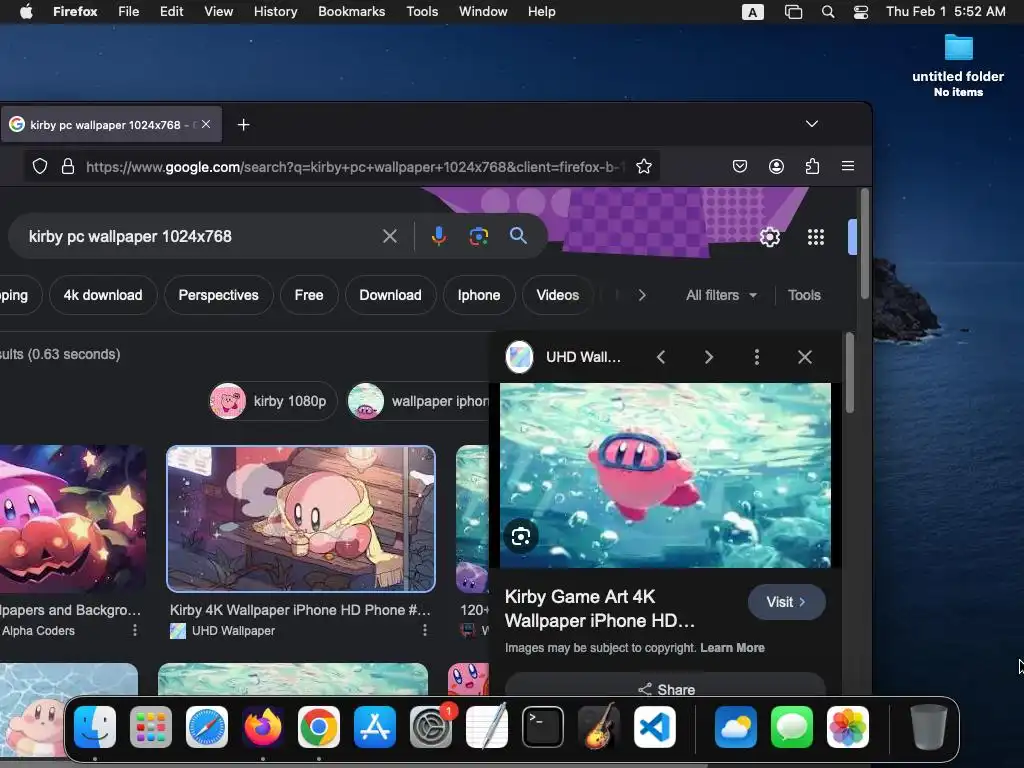This screenshot has width=1024, height=768.
Task: Close the image preview panel
Action: [805, 357]
